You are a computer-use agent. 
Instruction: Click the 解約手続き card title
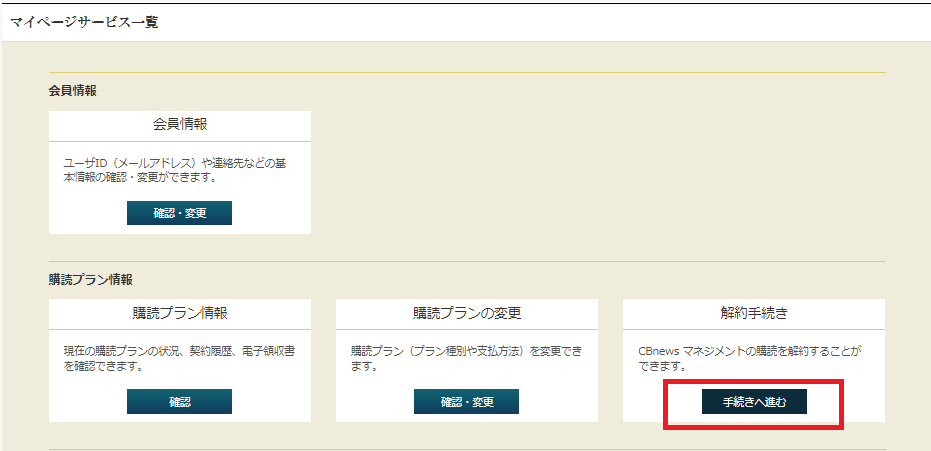pyautogui.click(x=753, y=313)
